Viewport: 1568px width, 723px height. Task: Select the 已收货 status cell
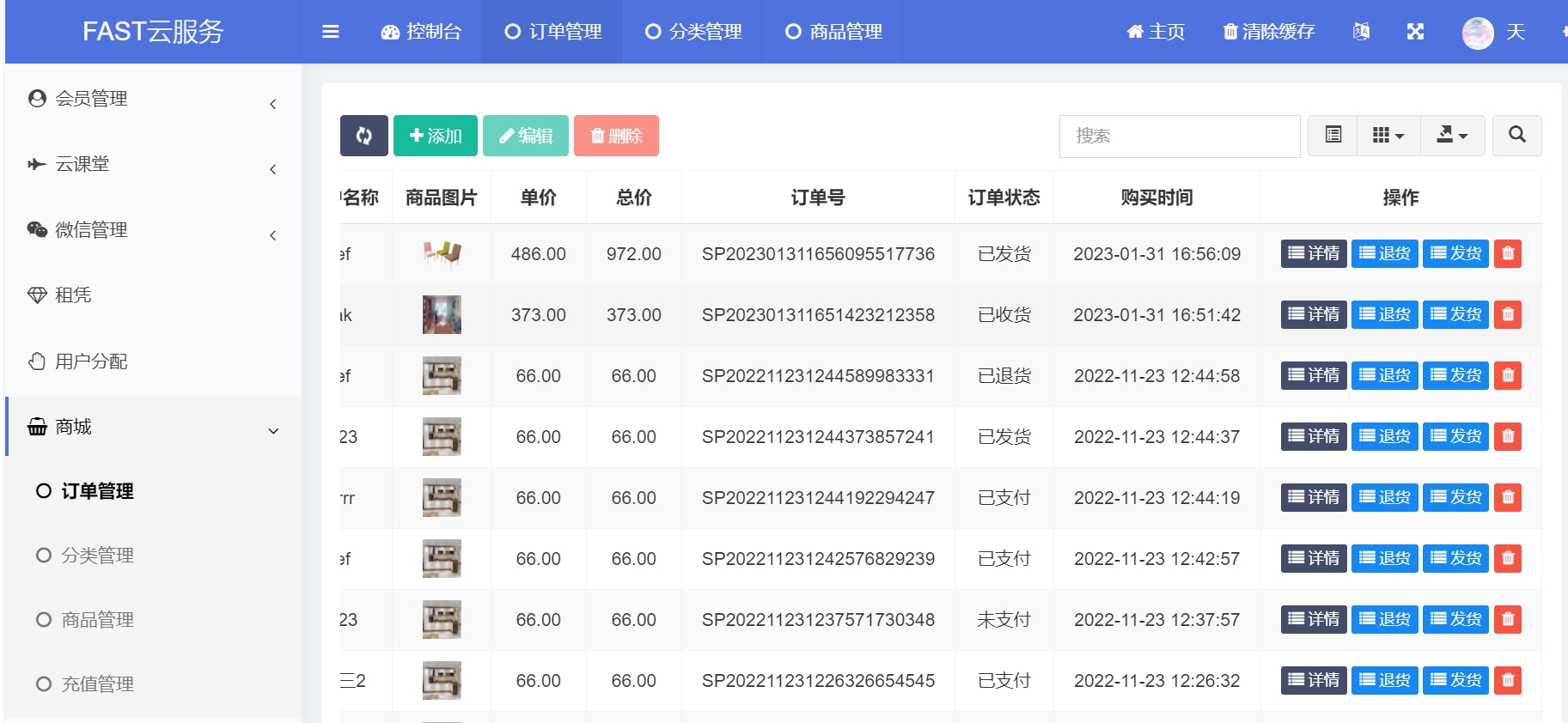point(1004,315)
